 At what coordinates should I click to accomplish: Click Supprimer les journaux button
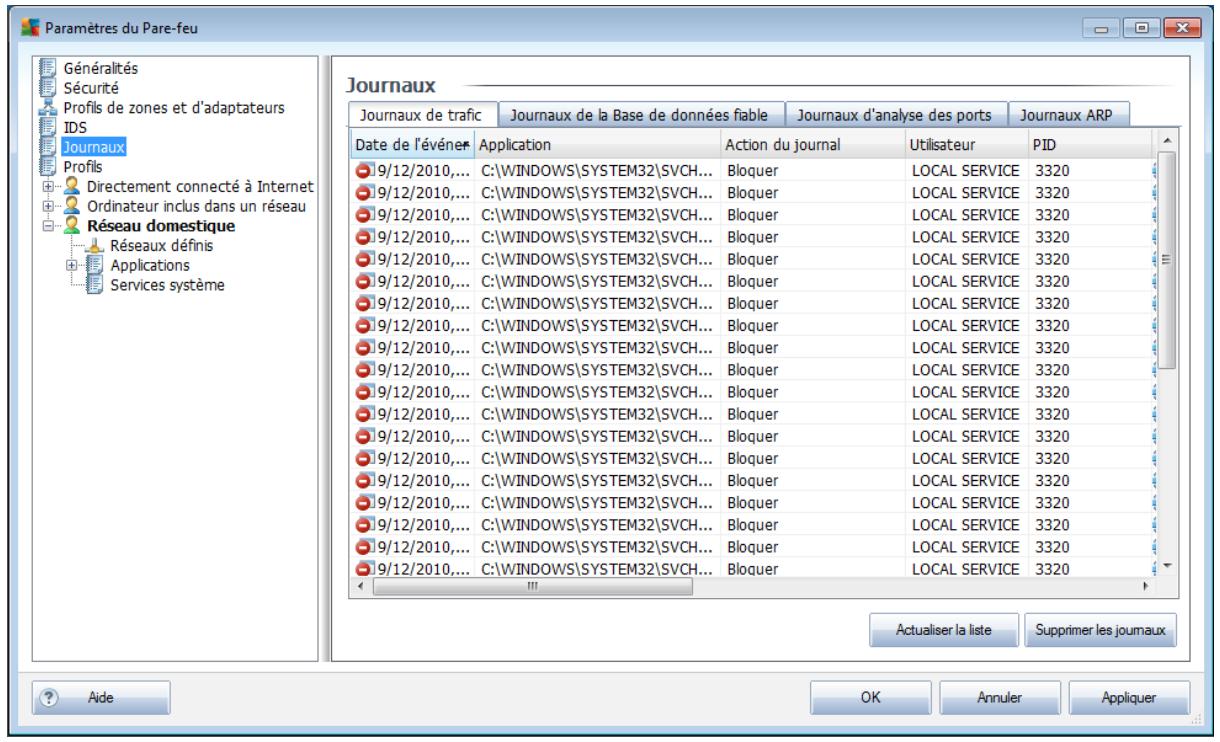(1101, 632)
